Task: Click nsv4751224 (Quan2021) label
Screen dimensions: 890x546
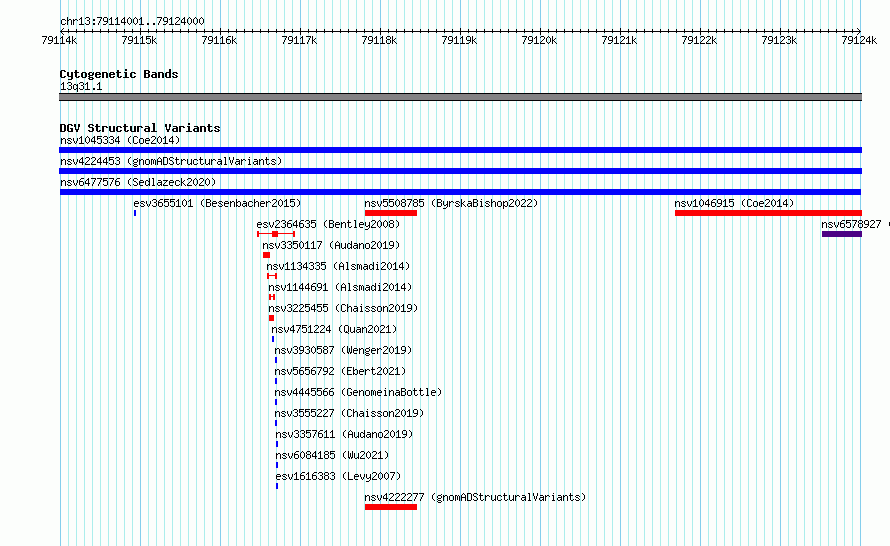Action: pyautogui.click(x=334, y=329)
